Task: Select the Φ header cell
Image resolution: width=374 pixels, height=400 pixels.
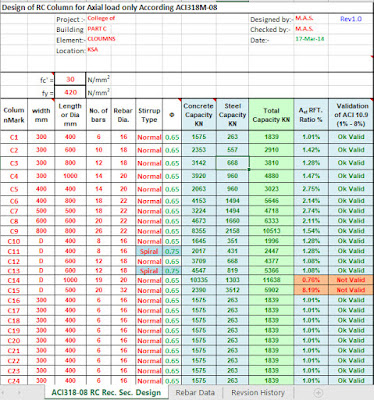Action: click(x=172, y=115)
